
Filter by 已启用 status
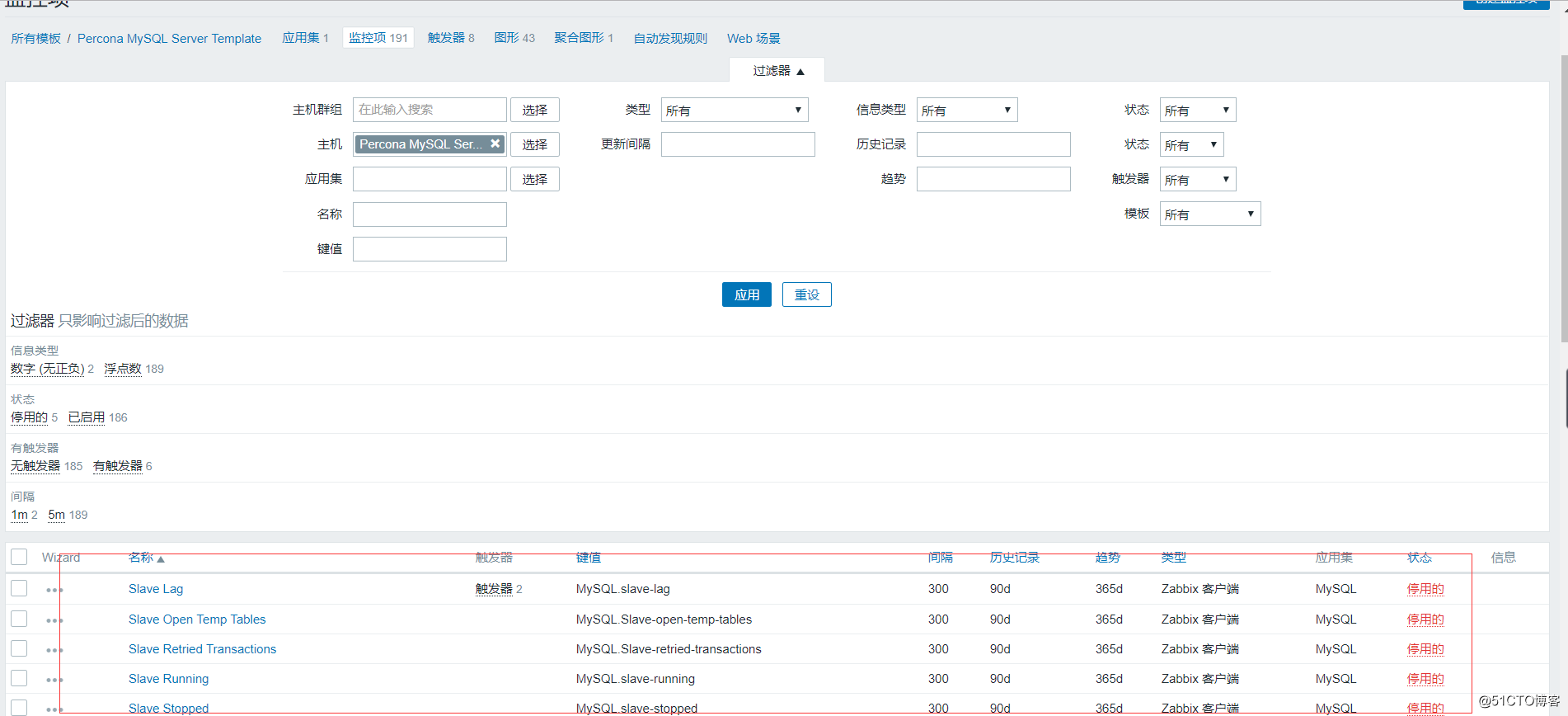tap(87, 417)
